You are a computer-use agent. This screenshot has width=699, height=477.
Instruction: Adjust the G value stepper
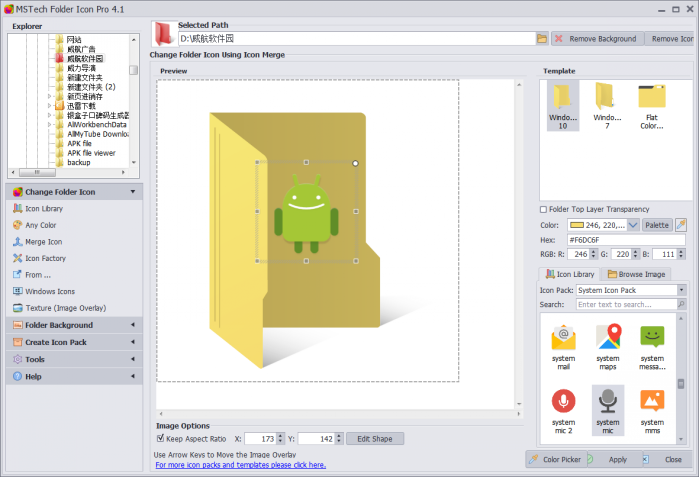point(636,254)
